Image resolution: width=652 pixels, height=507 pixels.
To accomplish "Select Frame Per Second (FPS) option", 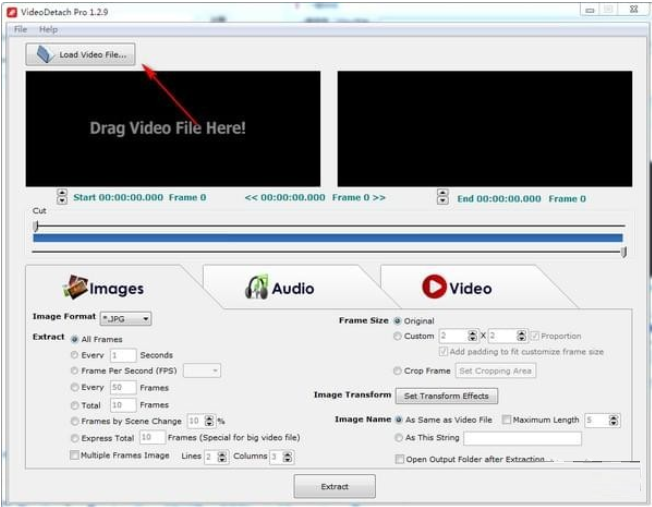I will 74,371.
